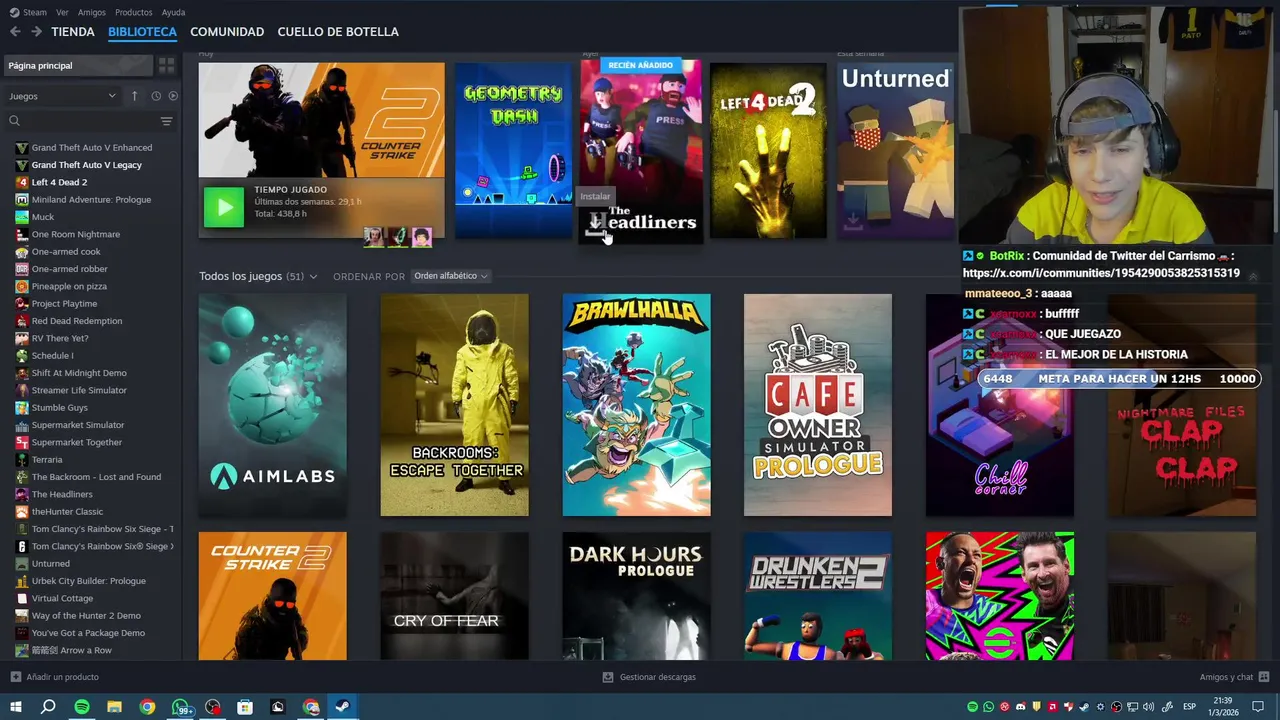1280x720 pixels.
Task: Click the Steam icon in the taskbar
Action: pyautogui.click(x=343, y=707)
